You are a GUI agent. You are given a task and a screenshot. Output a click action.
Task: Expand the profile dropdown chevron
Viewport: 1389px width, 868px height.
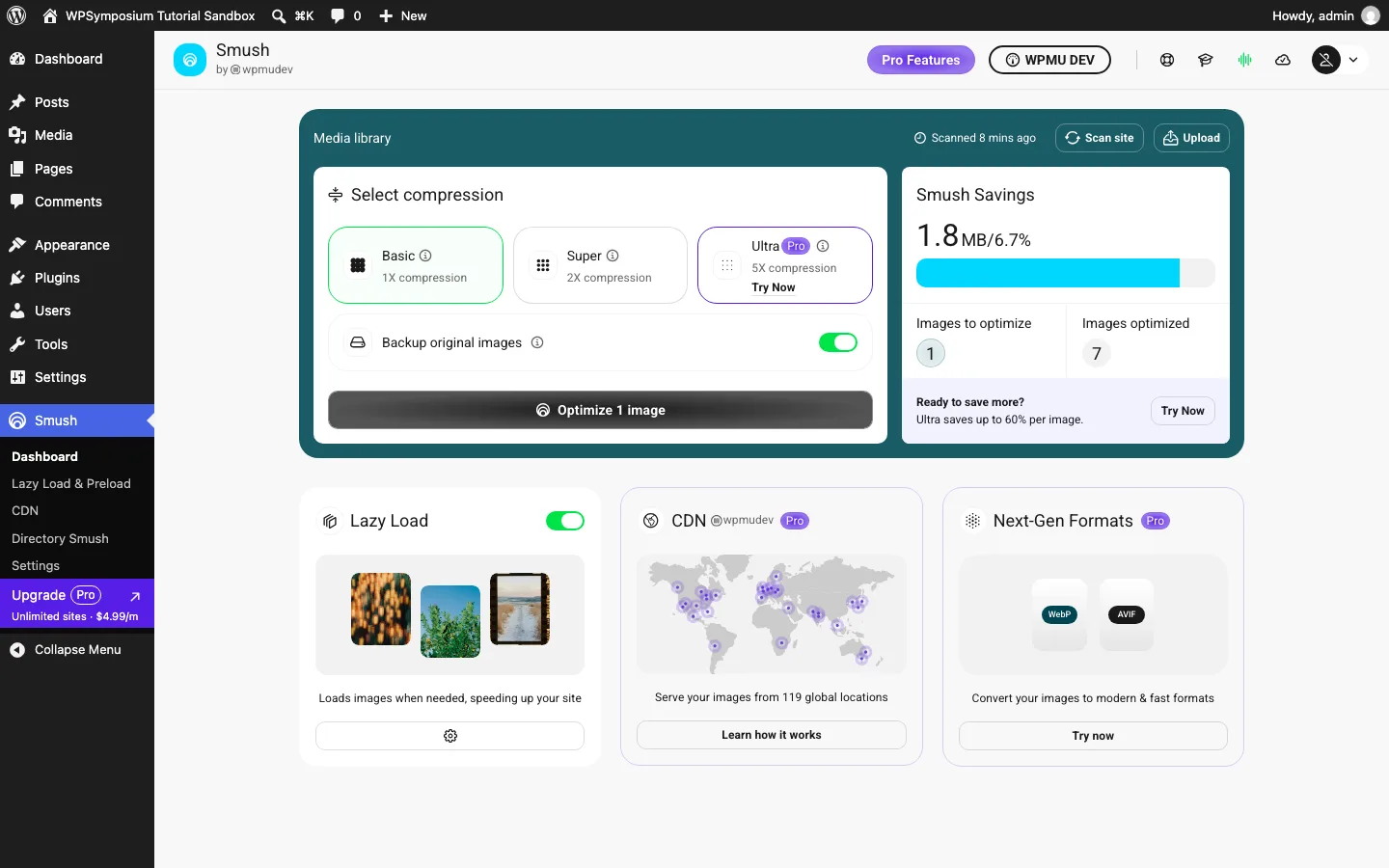click(1353, 60)
